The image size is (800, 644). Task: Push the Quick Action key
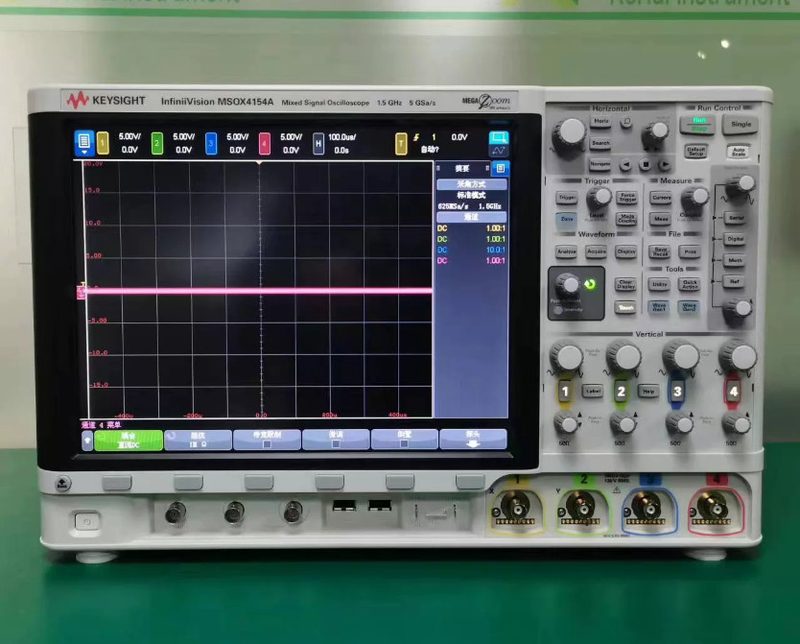[x=689, y=284]
